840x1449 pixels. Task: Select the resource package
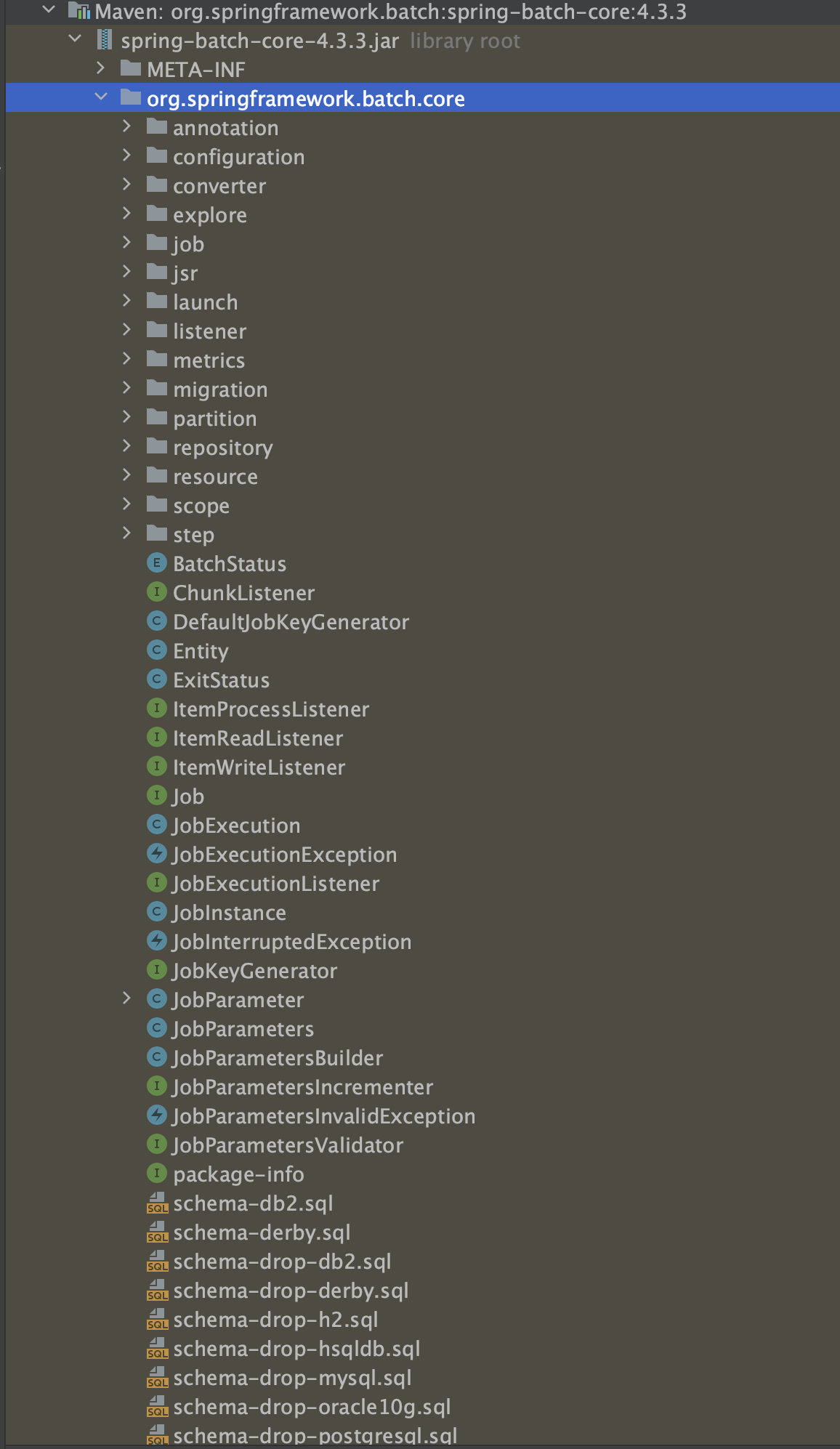pyautogui.click(x=216, y=477)
